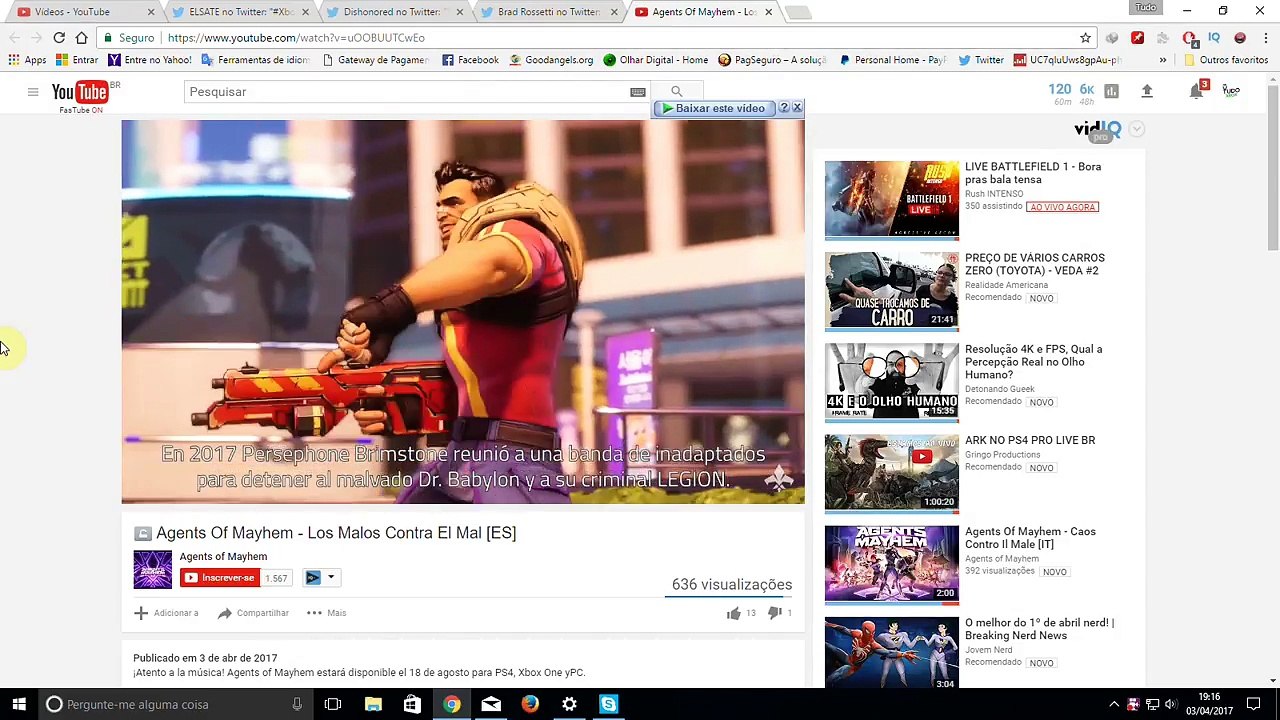Image resolution: width=1280 pixels, height=720 pixels.
Task: Dislike the video with thumbs down
Action: pos(774,613)
